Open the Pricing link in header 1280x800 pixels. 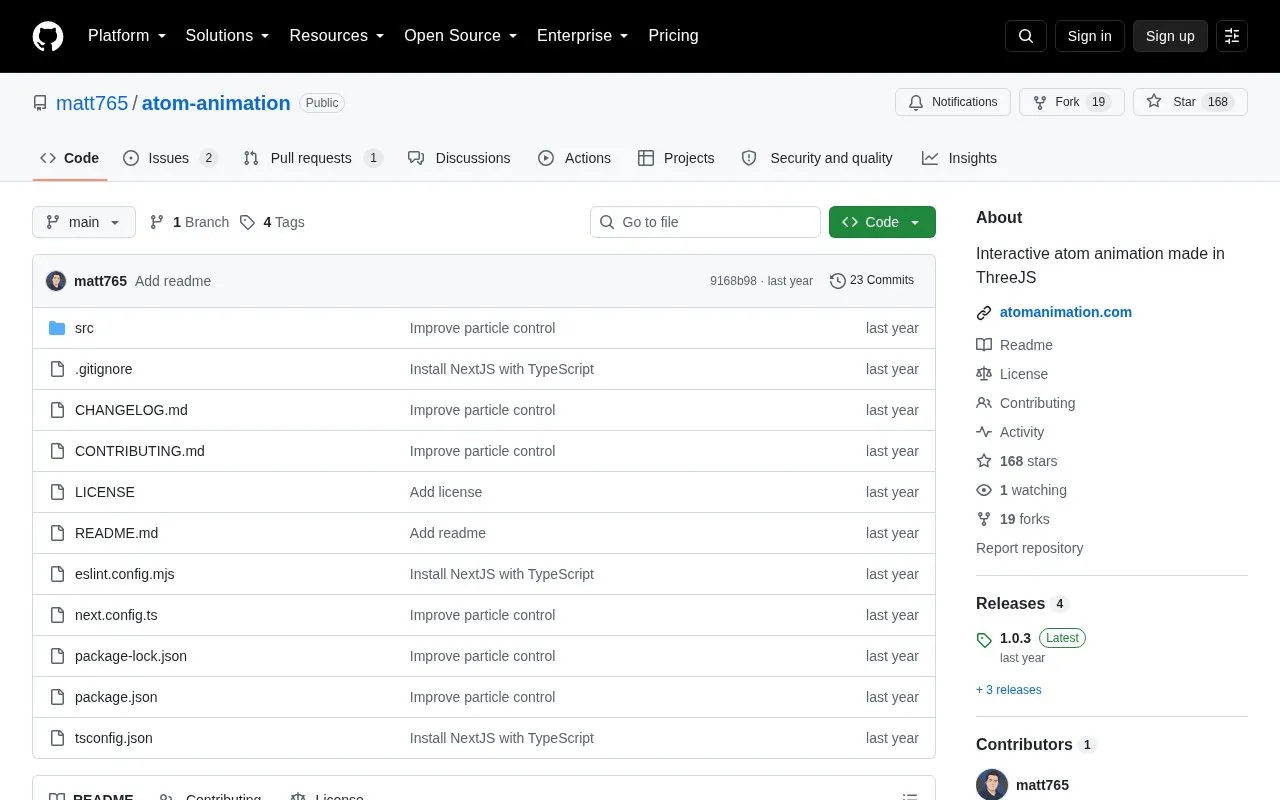tap(673, 36)
